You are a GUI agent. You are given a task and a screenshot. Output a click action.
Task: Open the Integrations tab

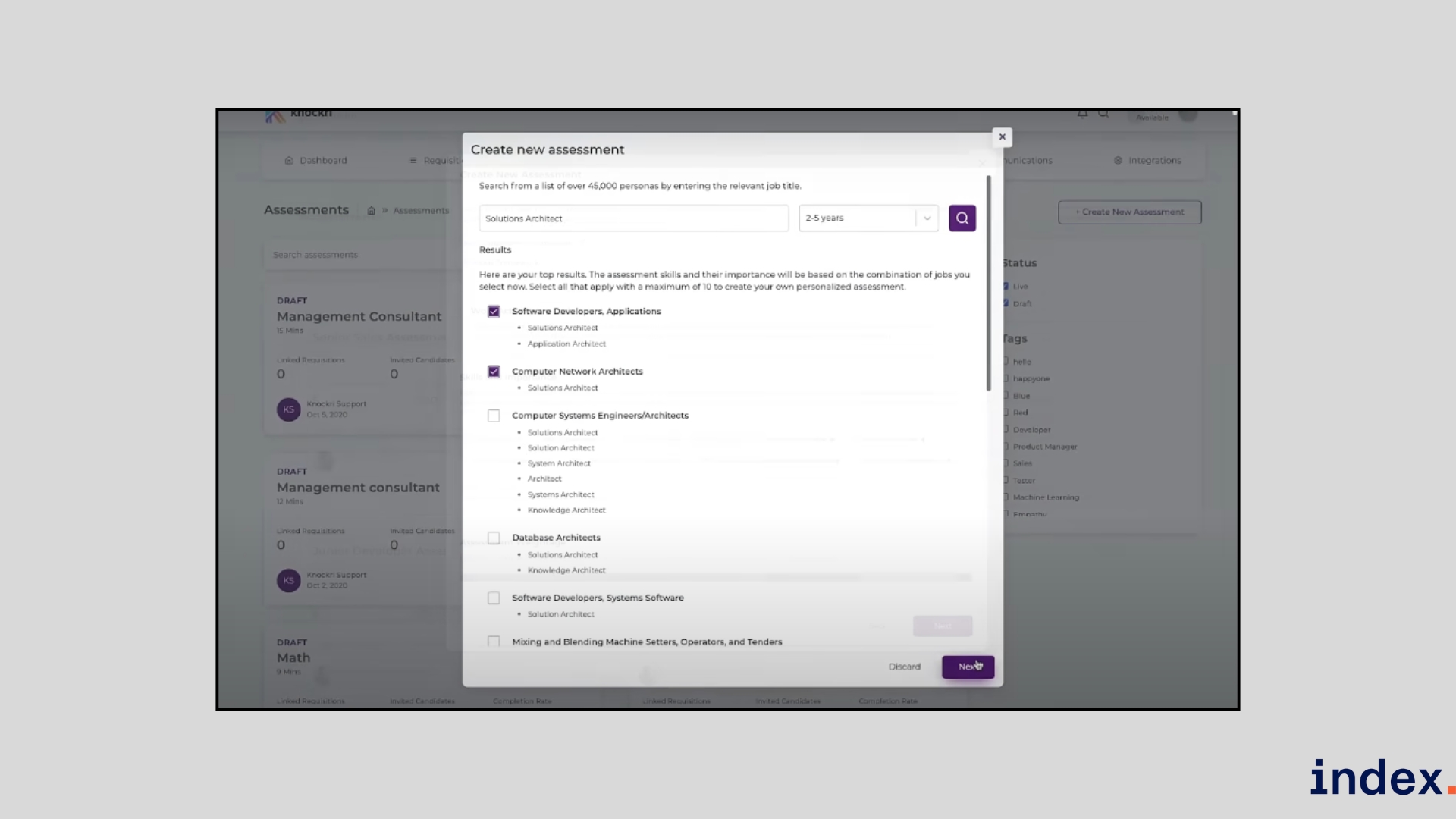1153,161
